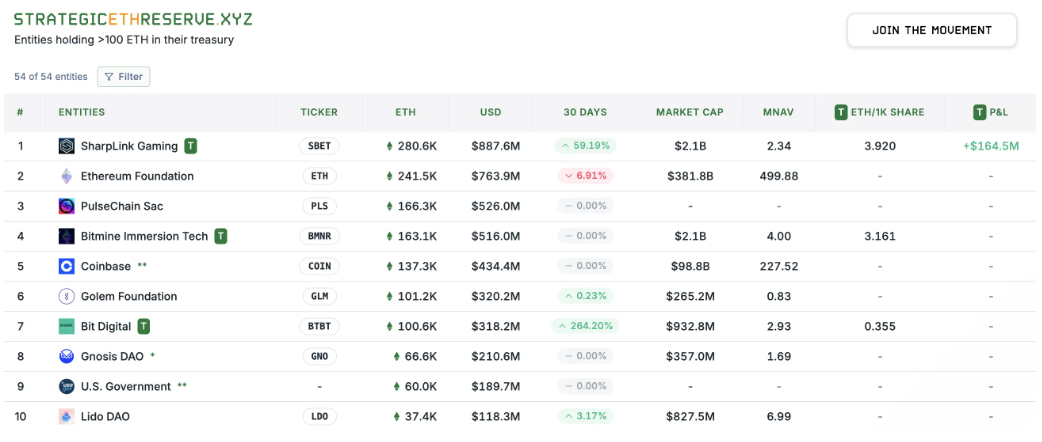Open the Filter options

click(x=124, y=77)
